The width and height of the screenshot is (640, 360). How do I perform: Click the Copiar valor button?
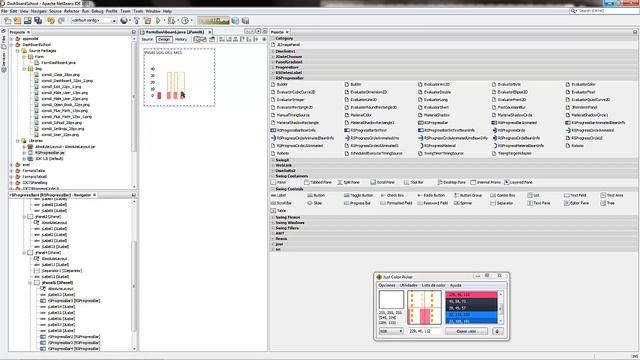click(x=466, y=331)
